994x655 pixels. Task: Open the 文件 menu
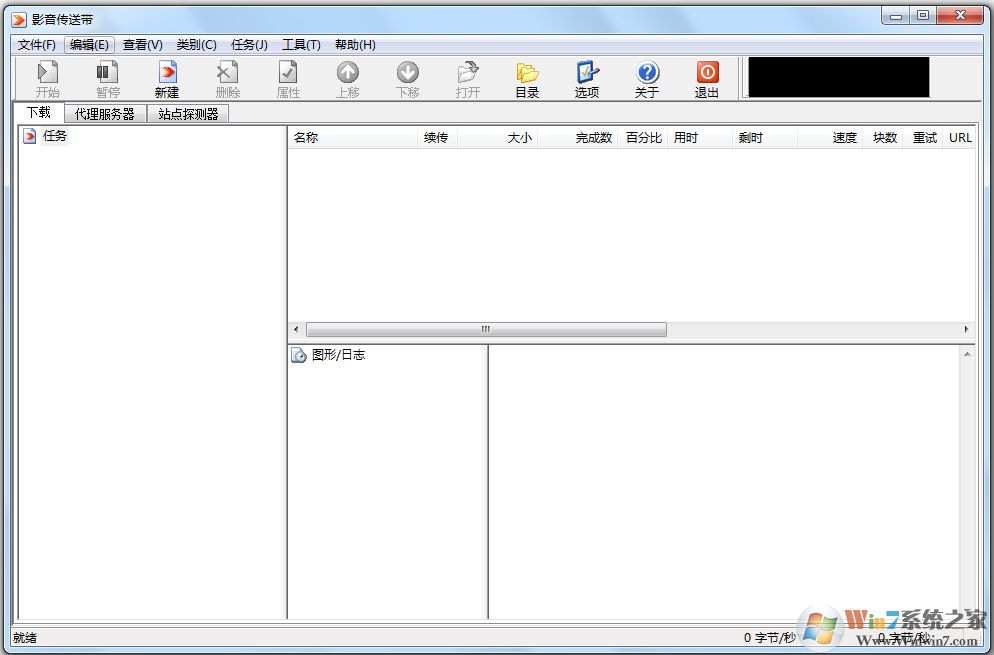click(x=36, y=44)
